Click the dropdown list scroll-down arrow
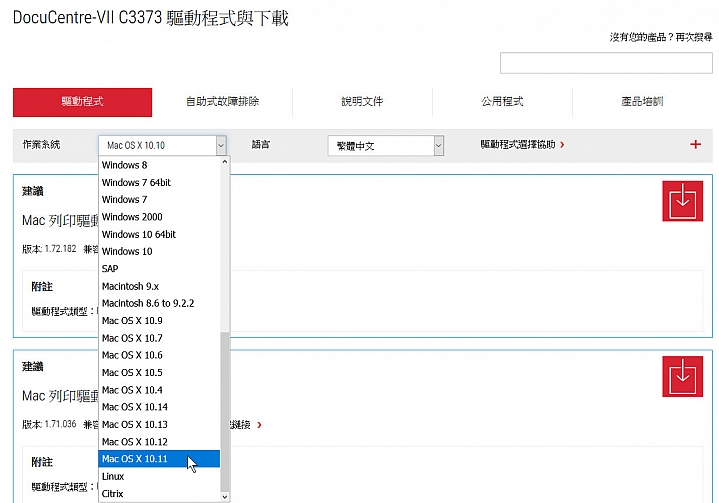This screenshot has width=719, height=503. 225,497
